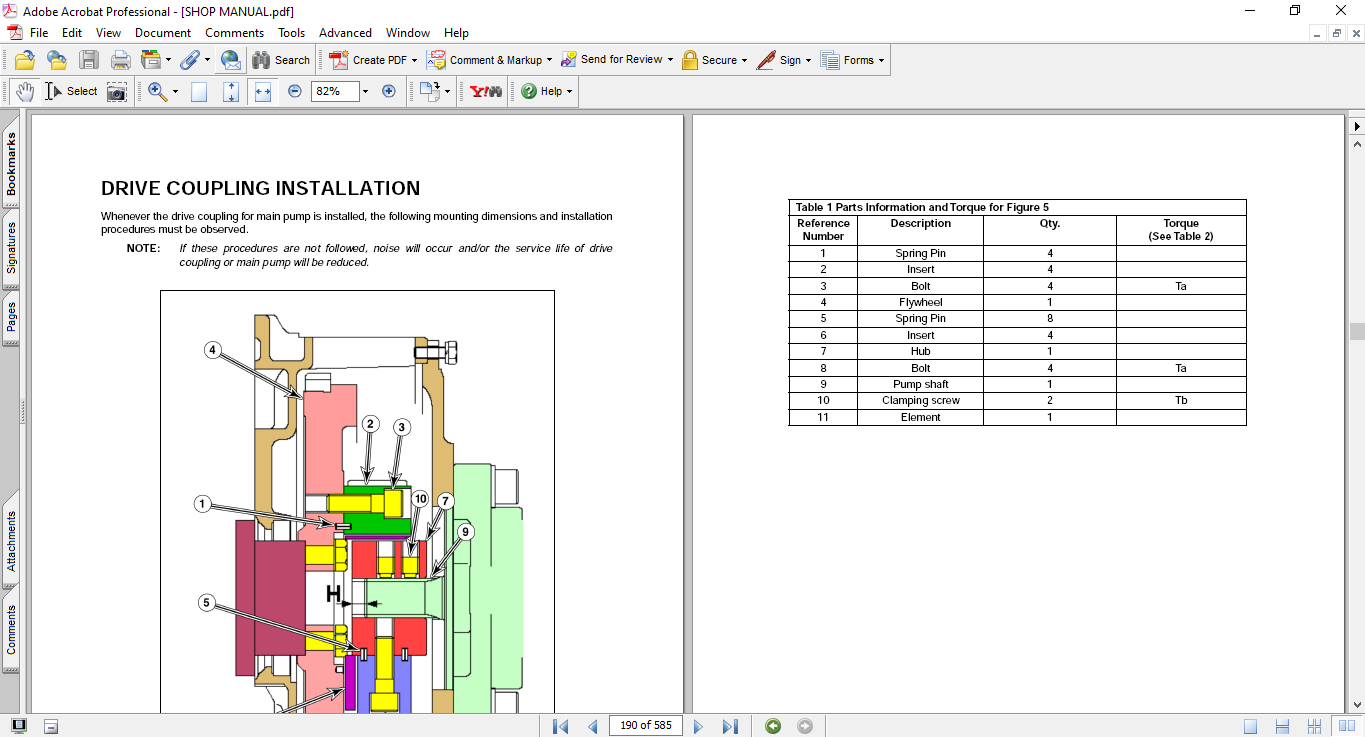Expand the Comment & Markup dropdown
1365x737 pixels.
[x=549, y=60]
